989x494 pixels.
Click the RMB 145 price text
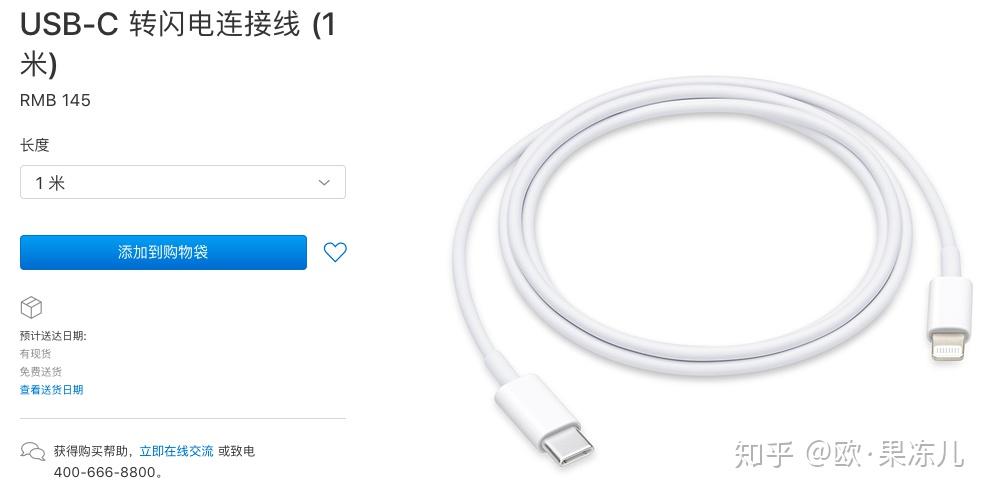coord(56,100)
